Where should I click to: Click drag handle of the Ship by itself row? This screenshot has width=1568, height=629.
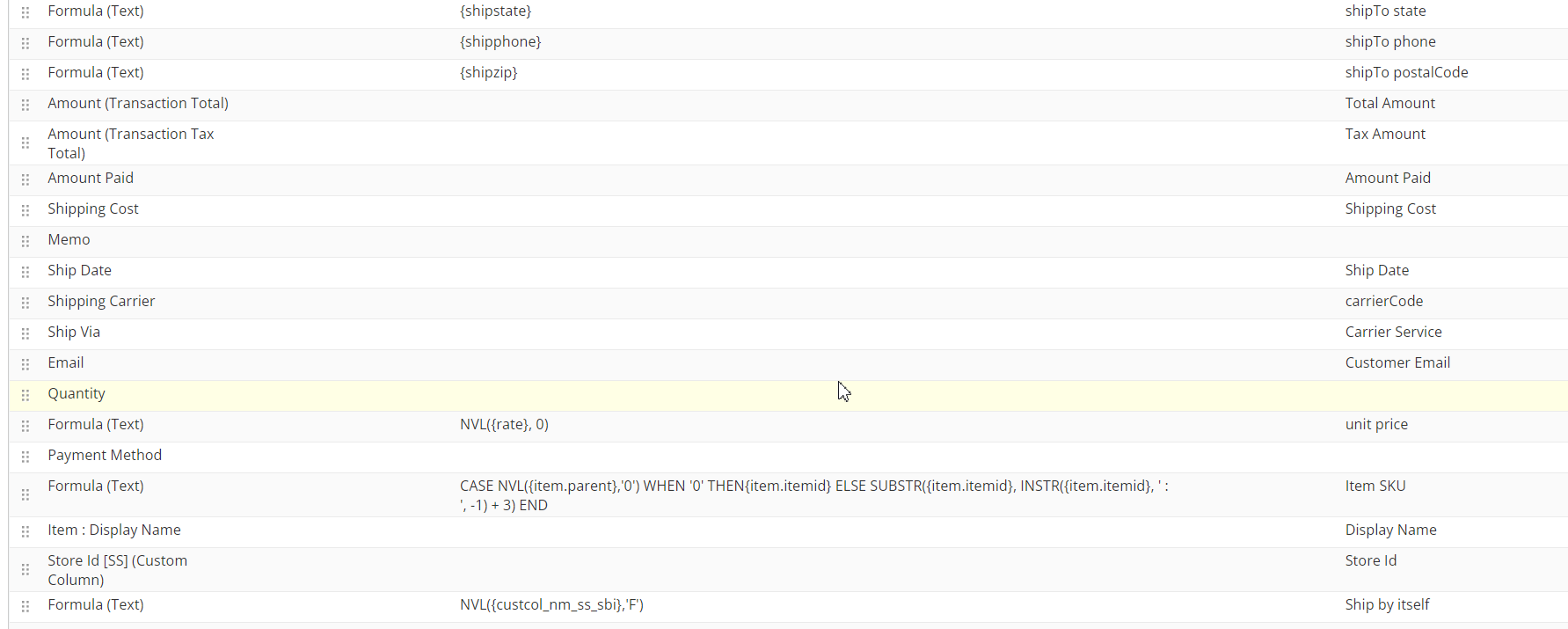[26, 606]
